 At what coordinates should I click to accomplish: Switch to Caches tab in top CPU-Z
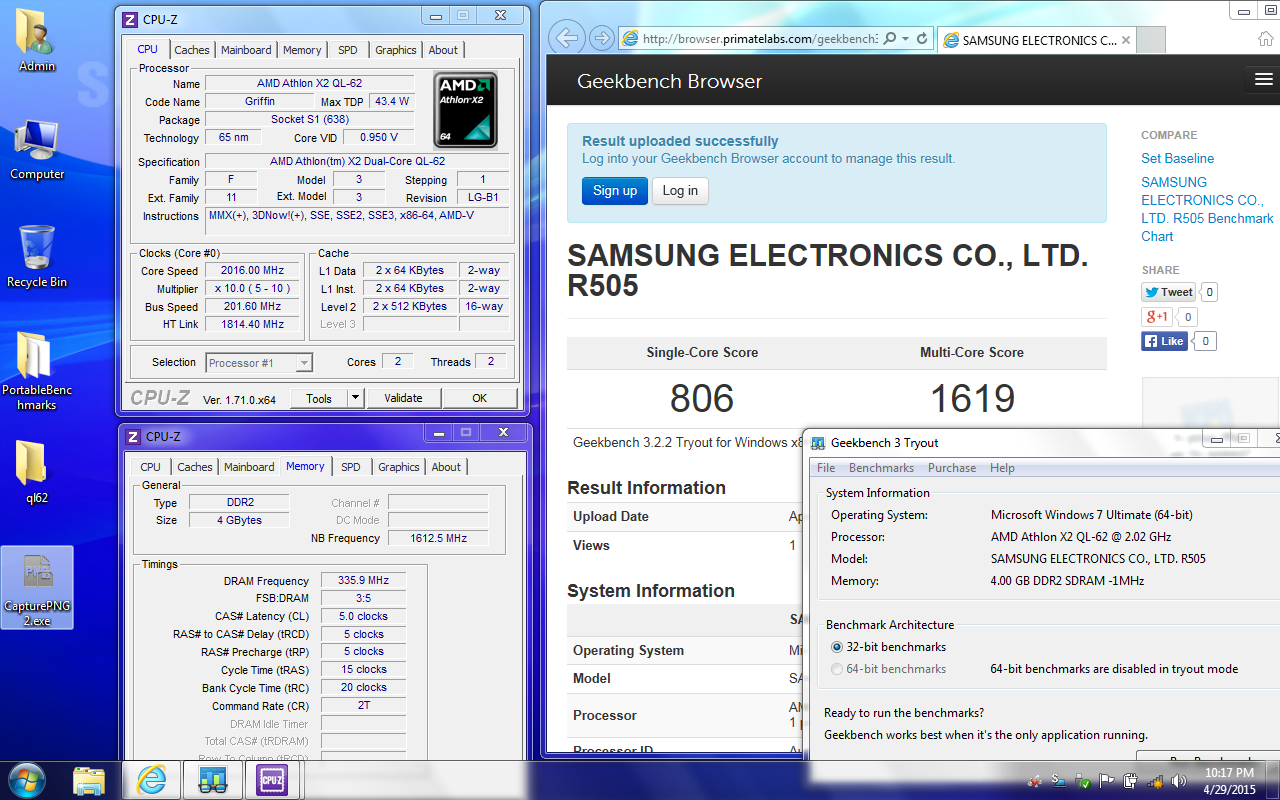tap(192, 50)
